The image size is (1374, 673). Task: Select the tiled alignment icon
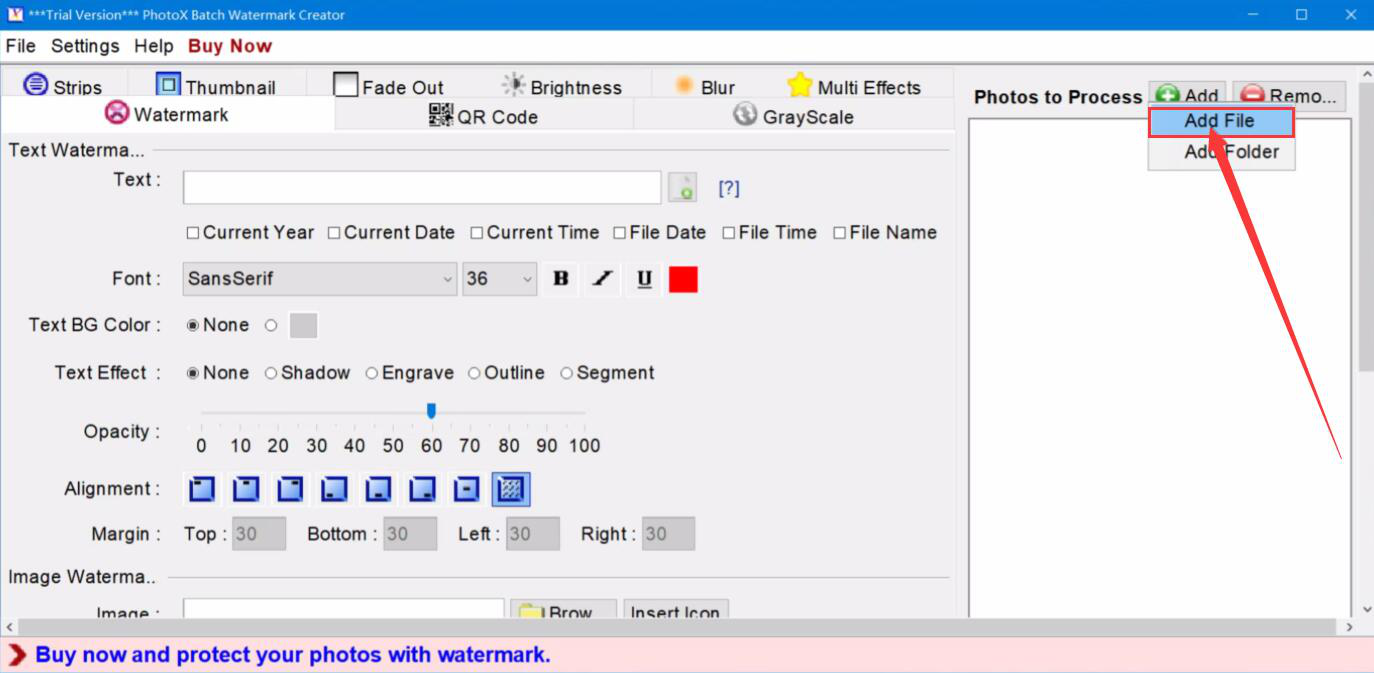pyautogui.click(x=511, y=489)
